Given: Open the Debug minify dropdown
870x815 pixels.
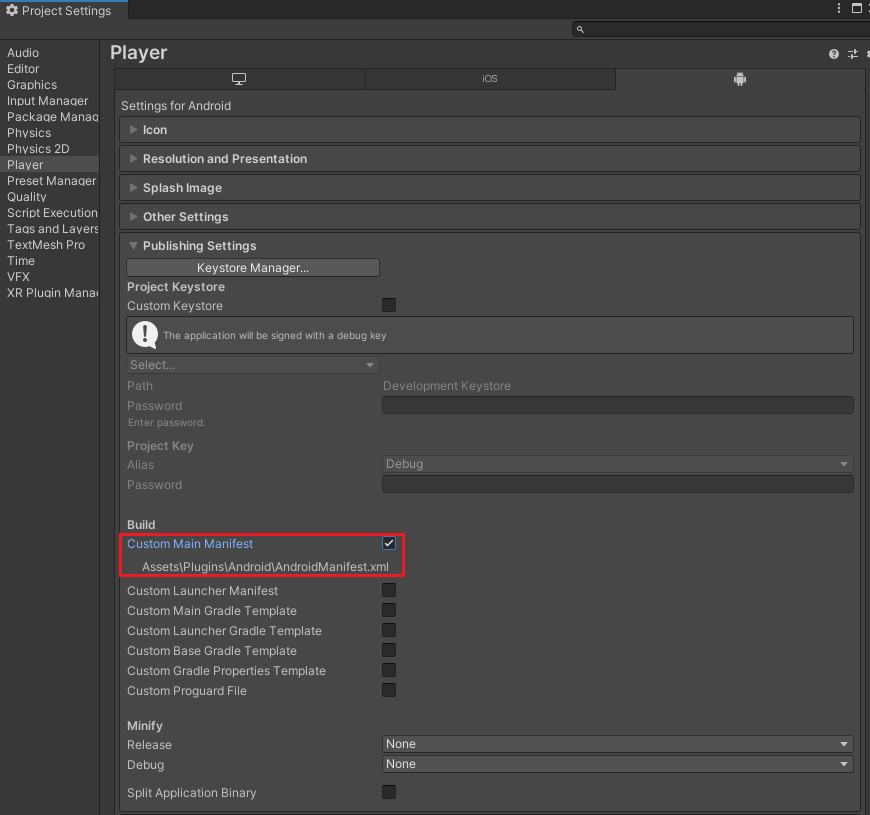Looking at the screenshot, I should (x=616, y=764).
